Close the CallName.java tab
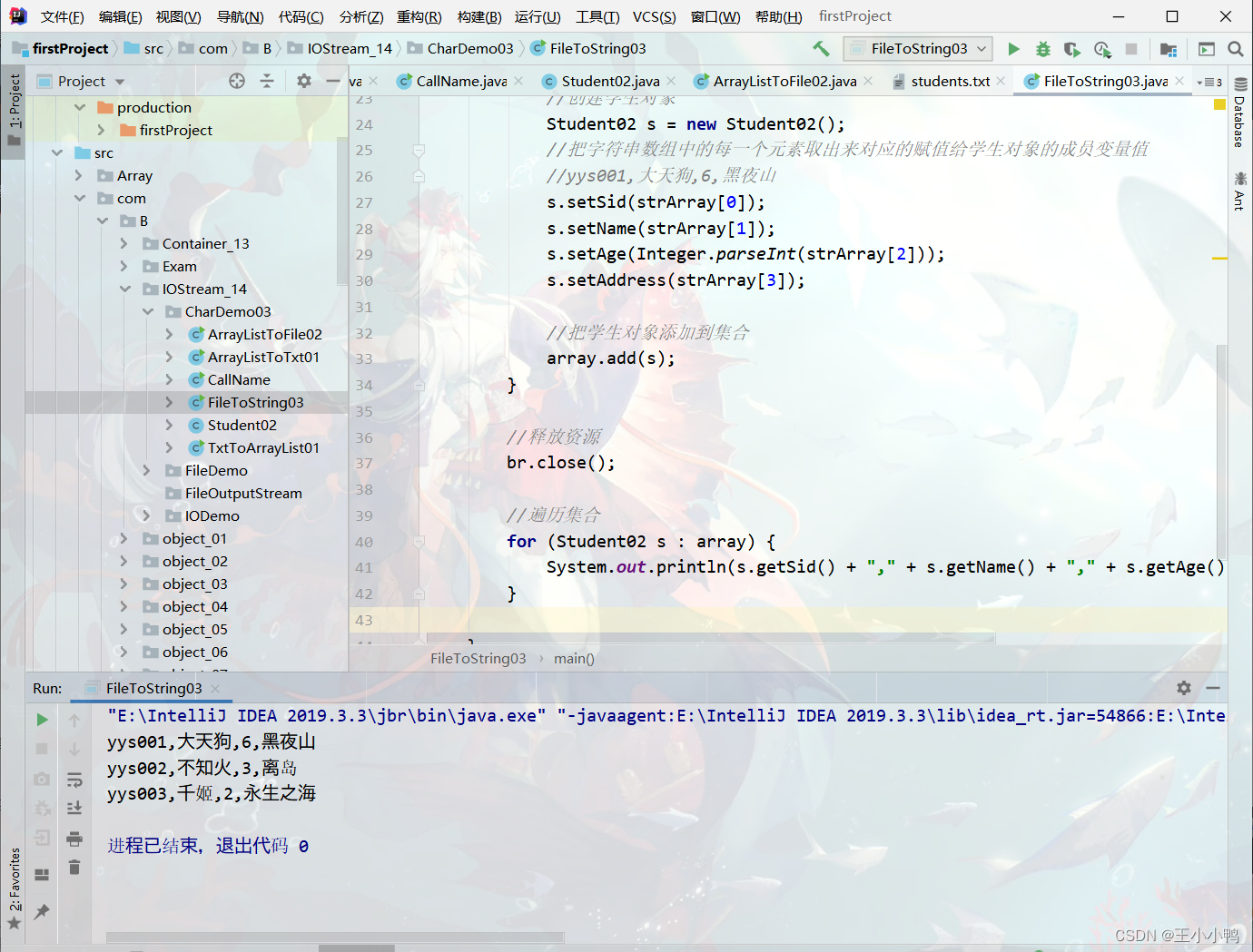 click(x=518, y=81)
